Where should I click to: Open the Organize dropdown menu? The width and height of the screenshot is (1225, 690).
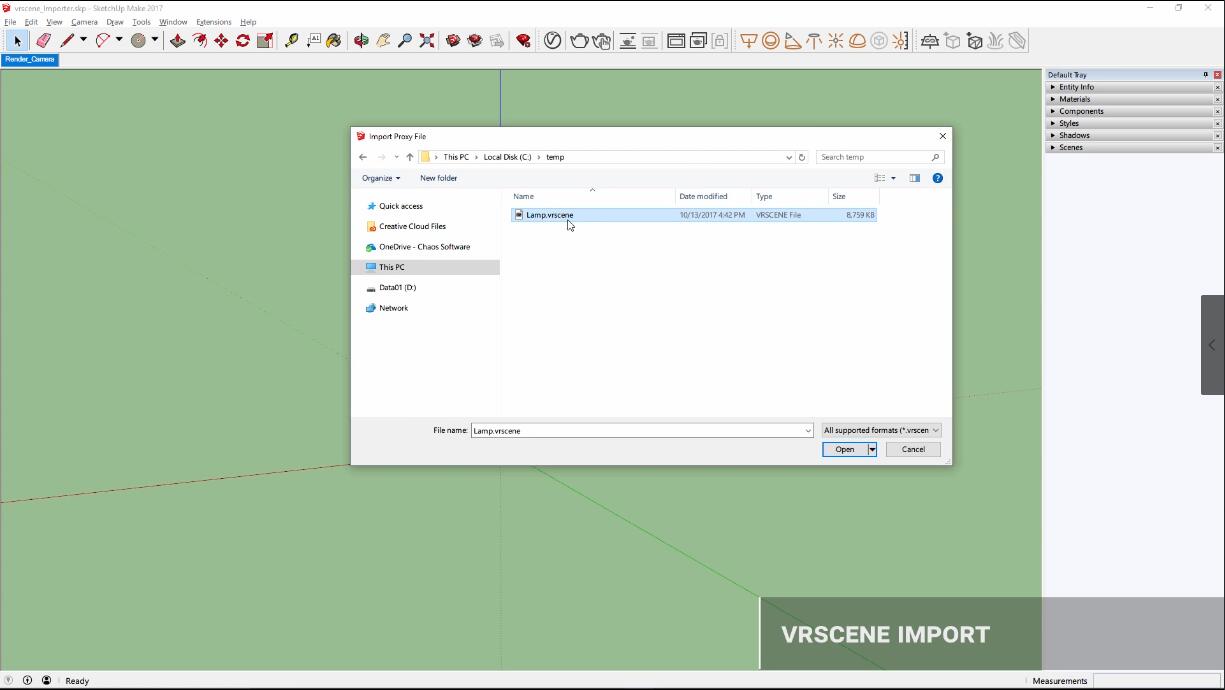pyautogui.click(x=381, y=178)
